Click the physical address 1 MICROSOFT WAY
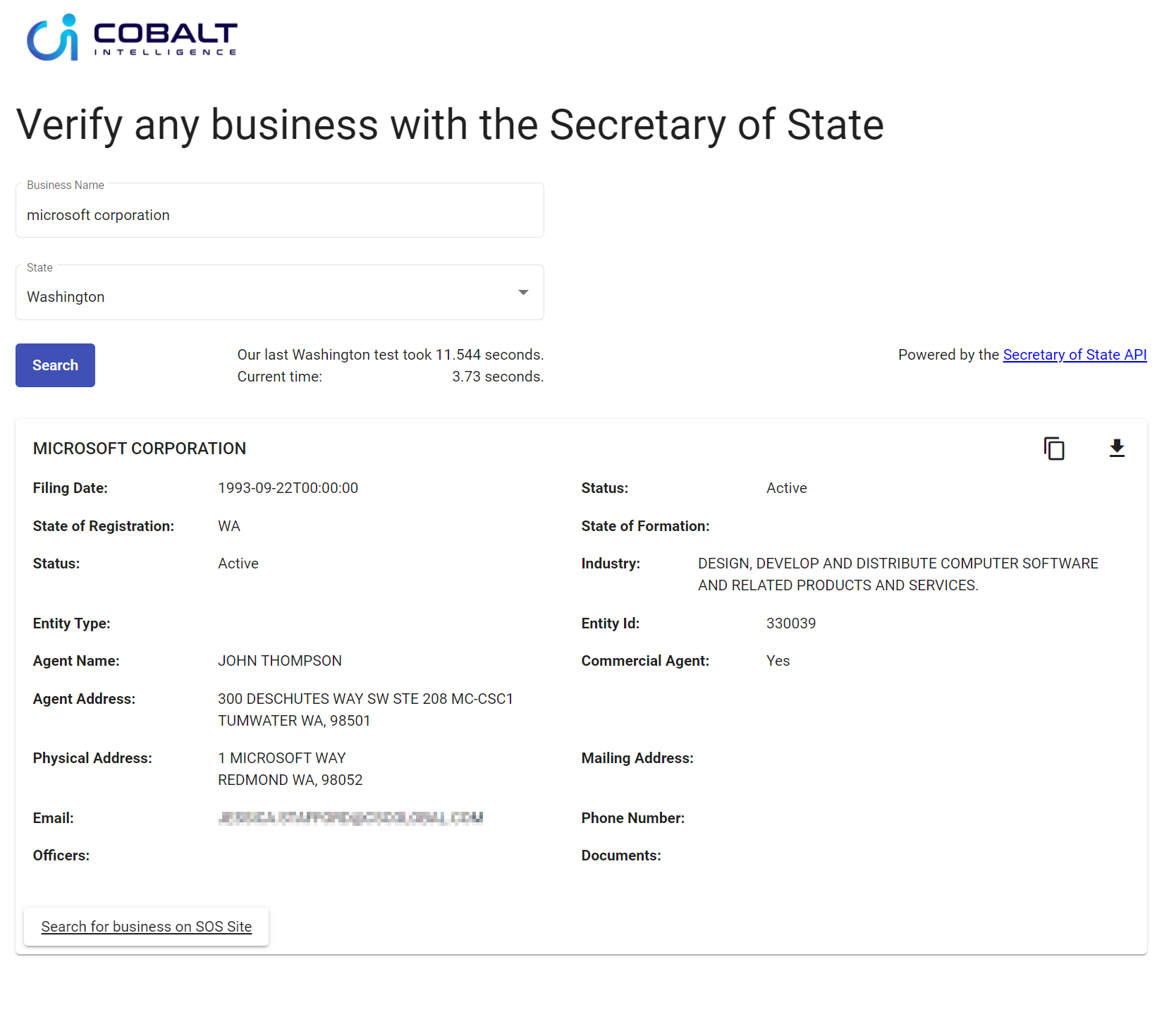 coord(281,757)
